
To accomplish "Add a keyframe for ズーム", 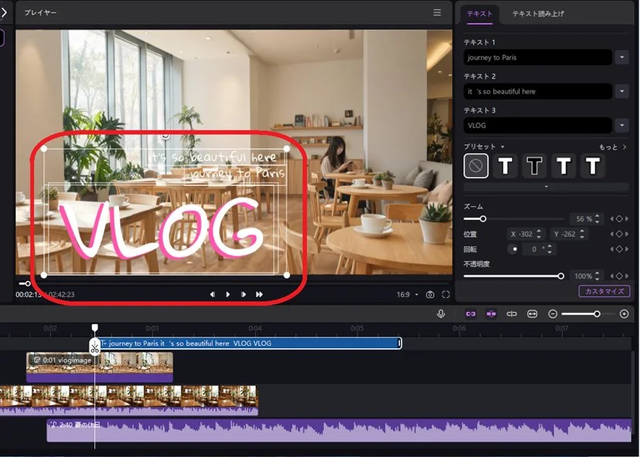I will point(619,219).
